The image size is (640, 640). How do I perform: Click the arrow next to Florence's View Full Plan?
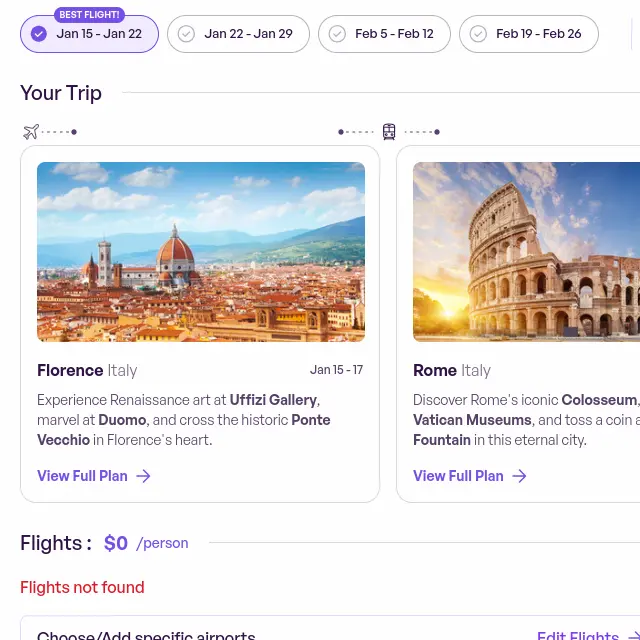click(143, 476)
